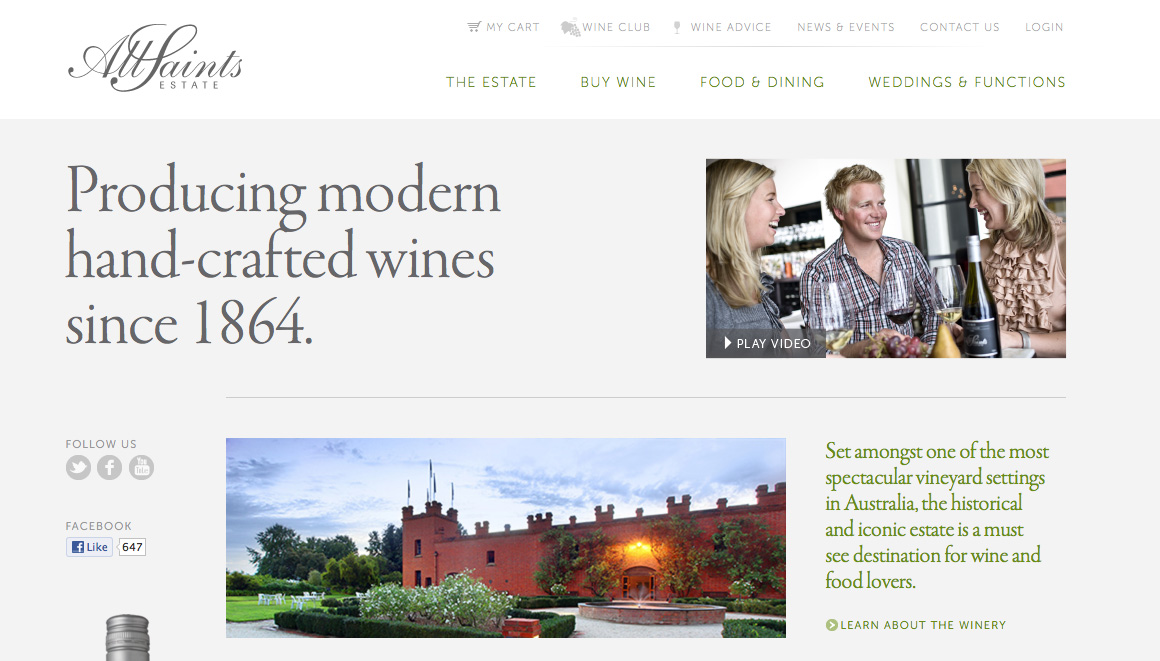The image size is (1160, 661).
Task: Click the red brick winery castle photo
Action: pos(506,538)
